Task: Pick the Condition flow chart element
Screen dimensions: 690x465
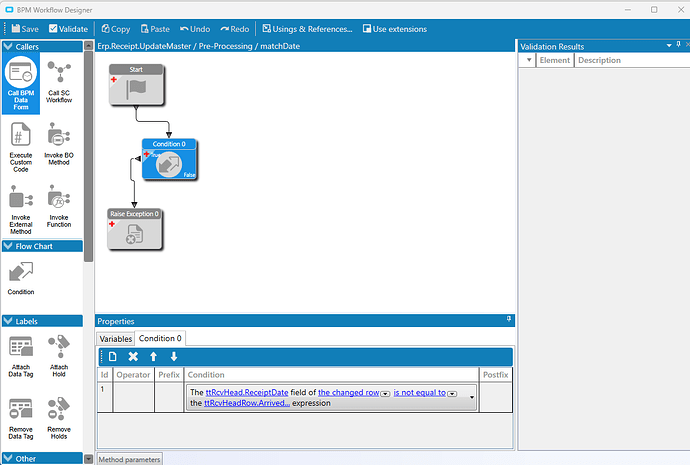Action: 21,277
